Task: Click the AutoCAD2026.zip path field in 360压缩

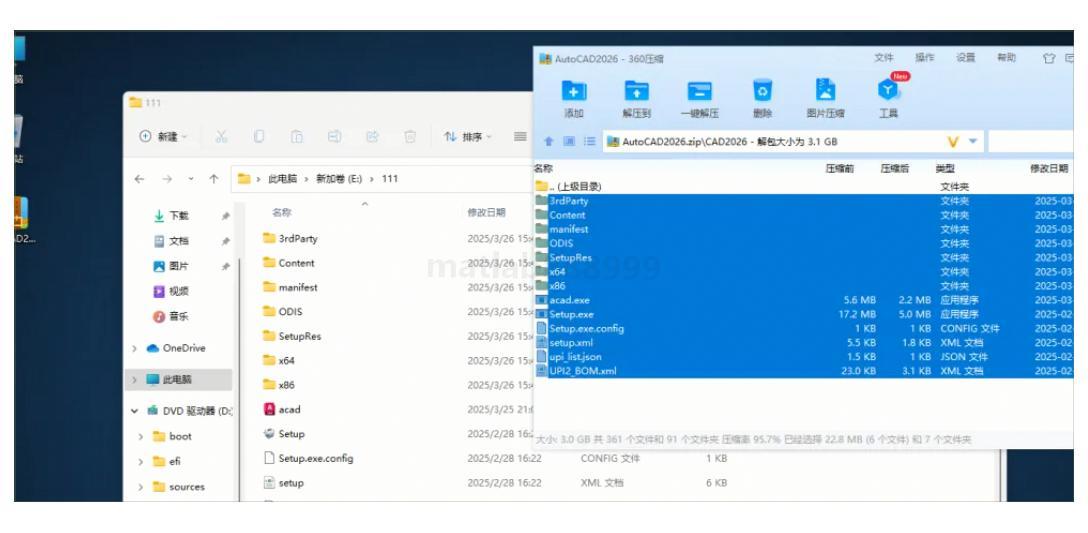Action: pyautogui.click(x=792, y=142)
